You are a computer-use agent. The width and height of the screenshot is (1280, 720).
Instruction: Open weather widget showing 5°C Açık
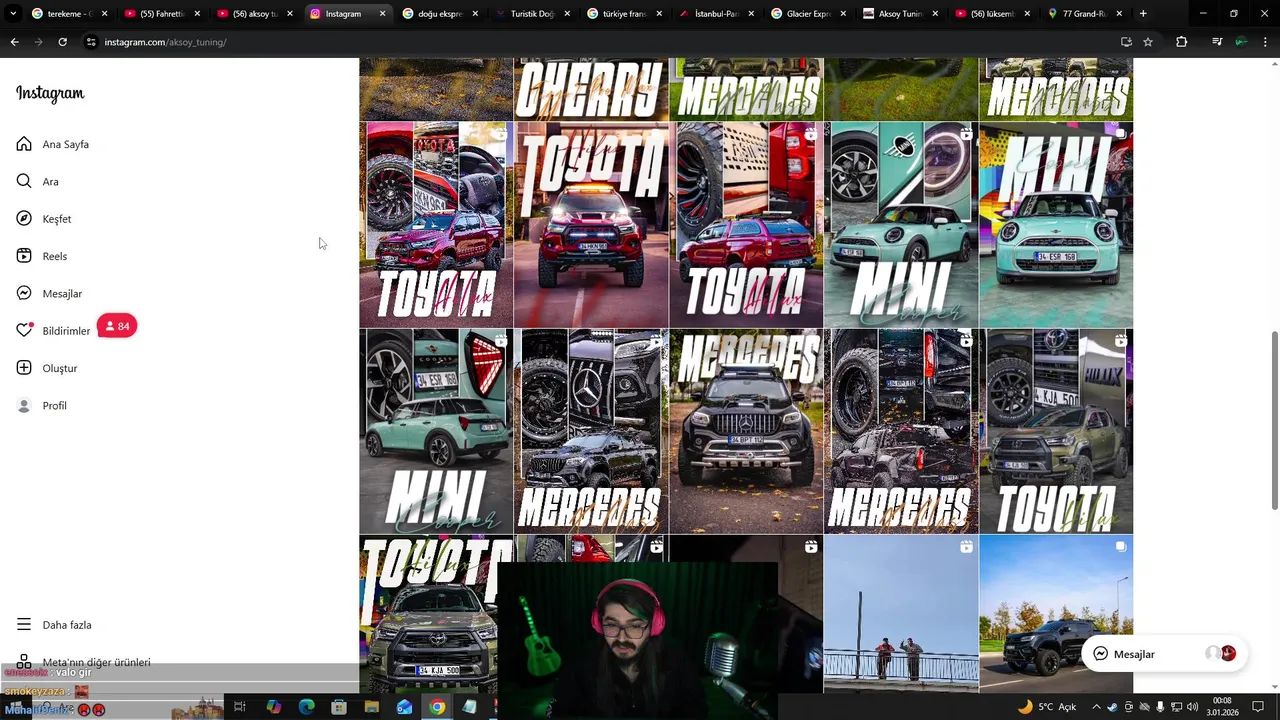click(x=1047, y=707)
